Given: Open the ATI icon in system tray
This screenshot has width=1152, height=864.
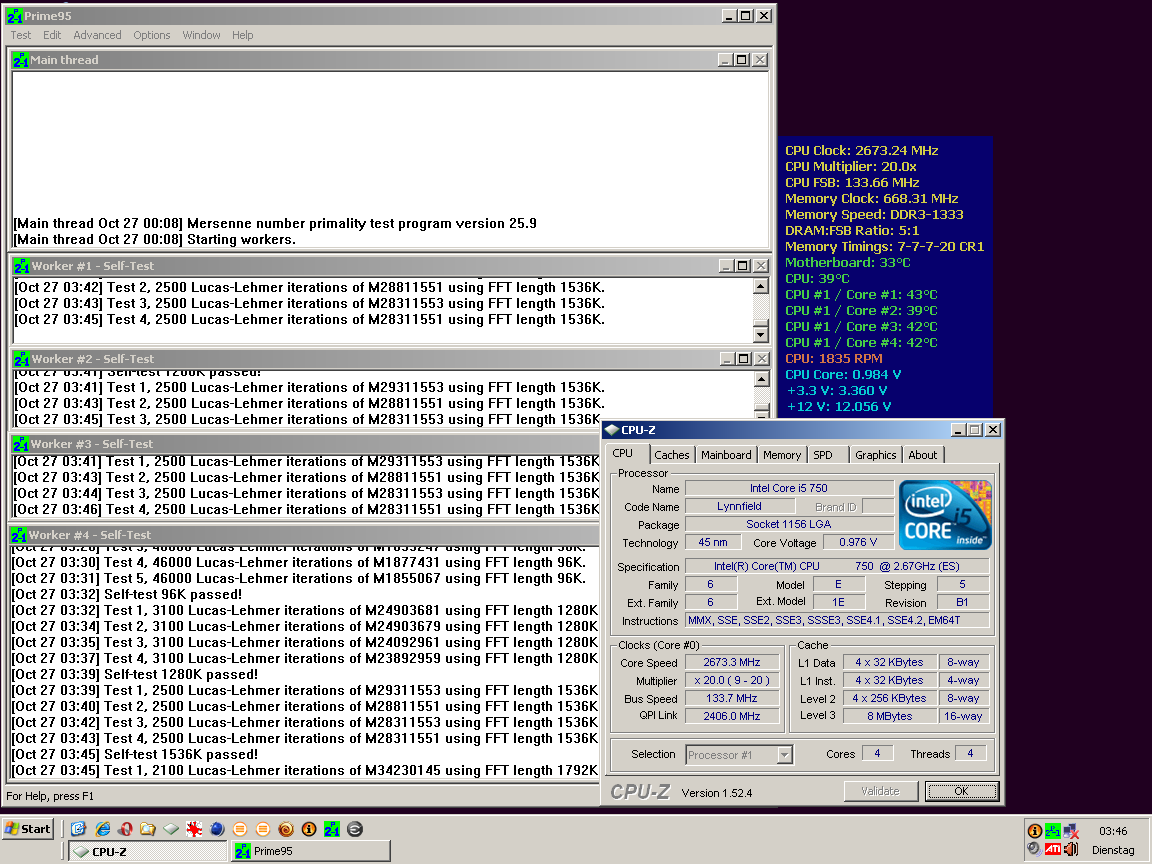Looking at the screenshot, I should (1053, 849).
